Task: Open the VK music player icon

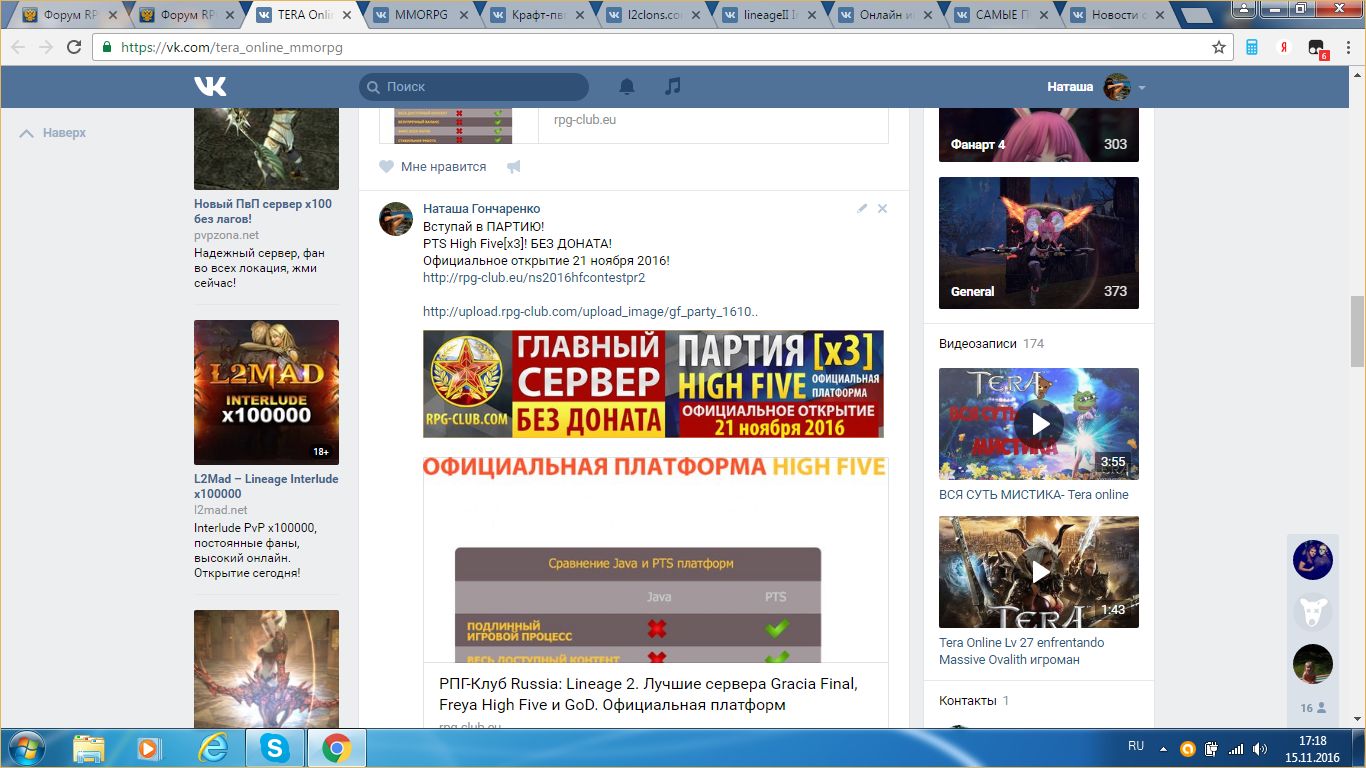Action: 673,87
